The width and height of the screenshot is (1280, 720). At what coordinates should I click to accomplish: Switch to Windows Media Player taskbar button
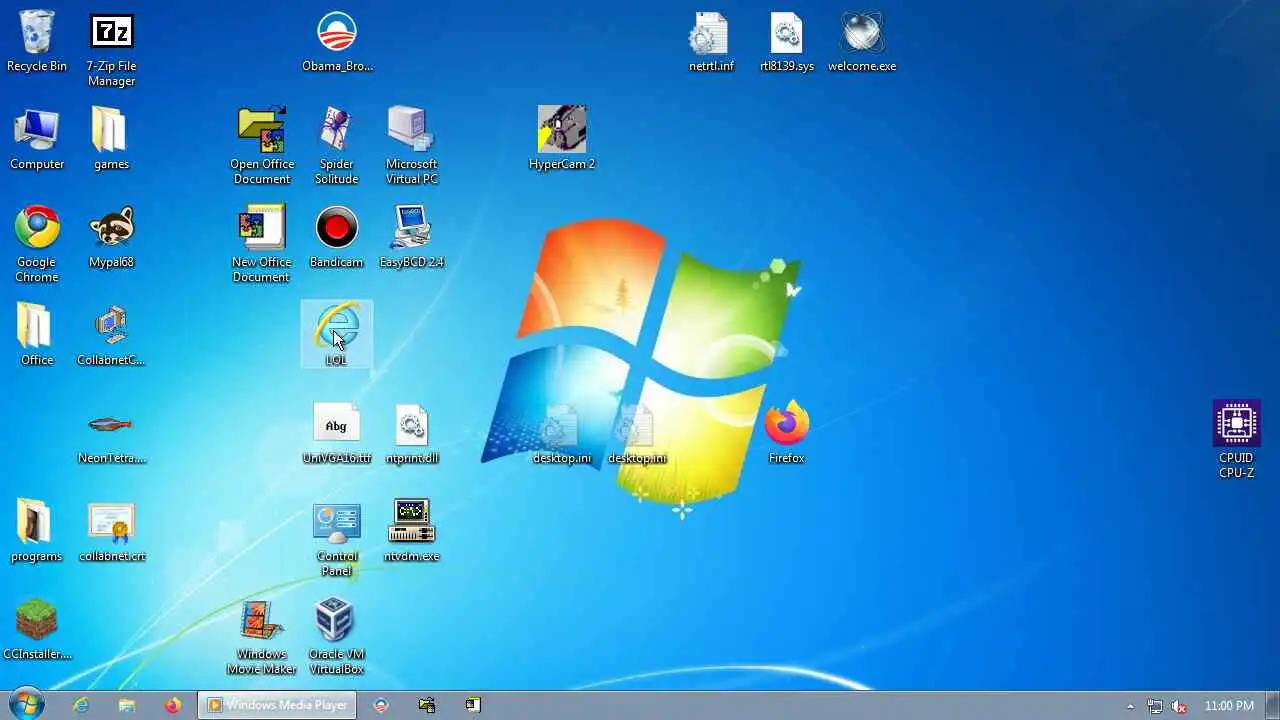(x=277, y=705)
